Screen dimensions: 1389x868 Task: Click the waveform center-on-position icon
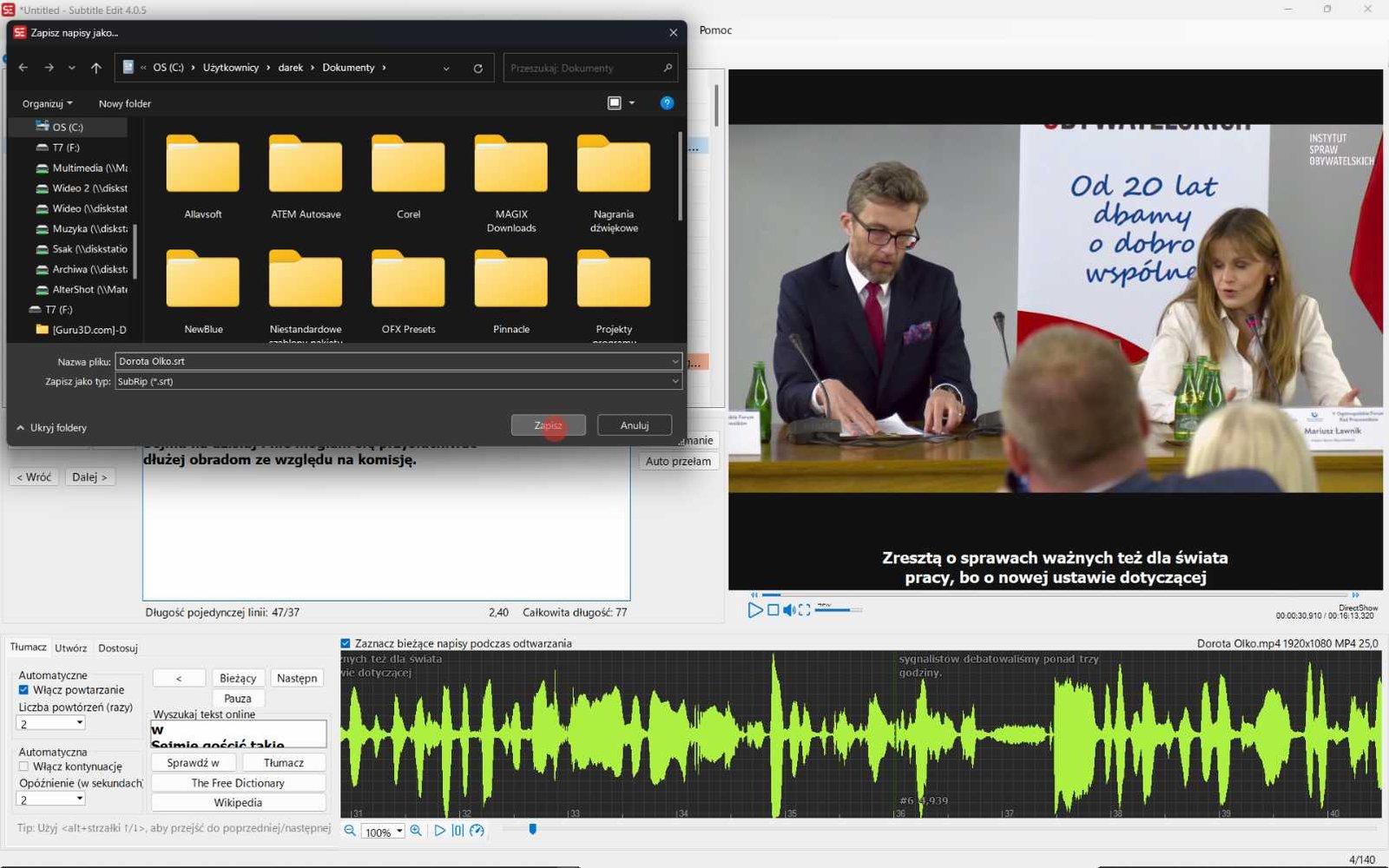pos(458,831)
